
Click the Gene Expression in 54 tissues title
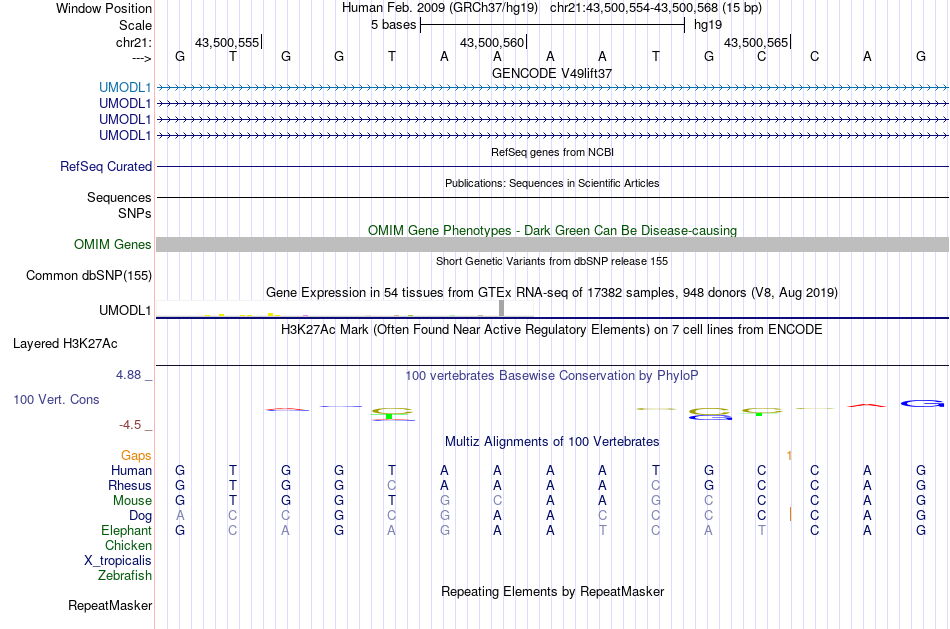552,293
